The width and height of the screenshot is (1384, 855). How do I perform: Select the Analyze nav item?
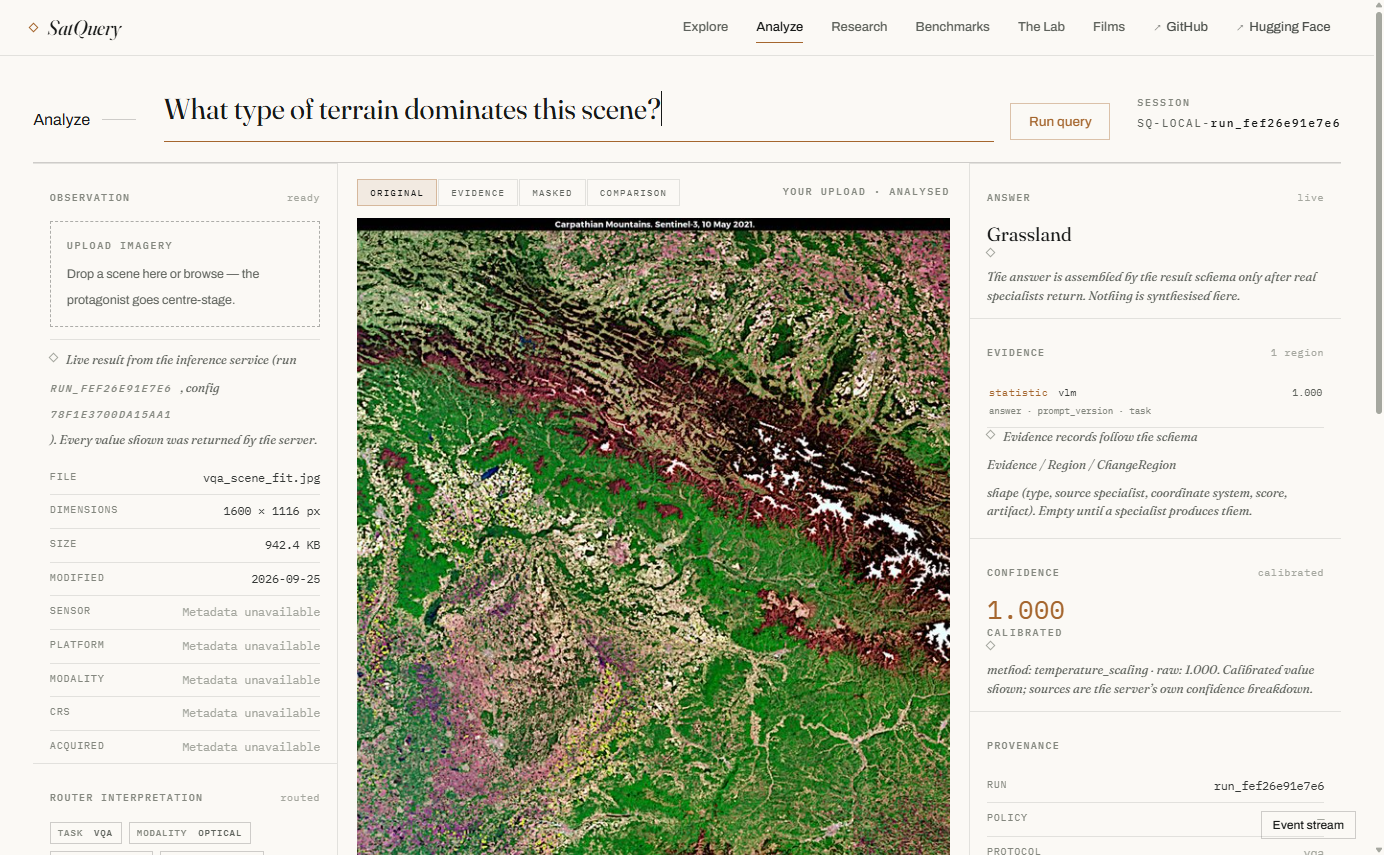779,27
